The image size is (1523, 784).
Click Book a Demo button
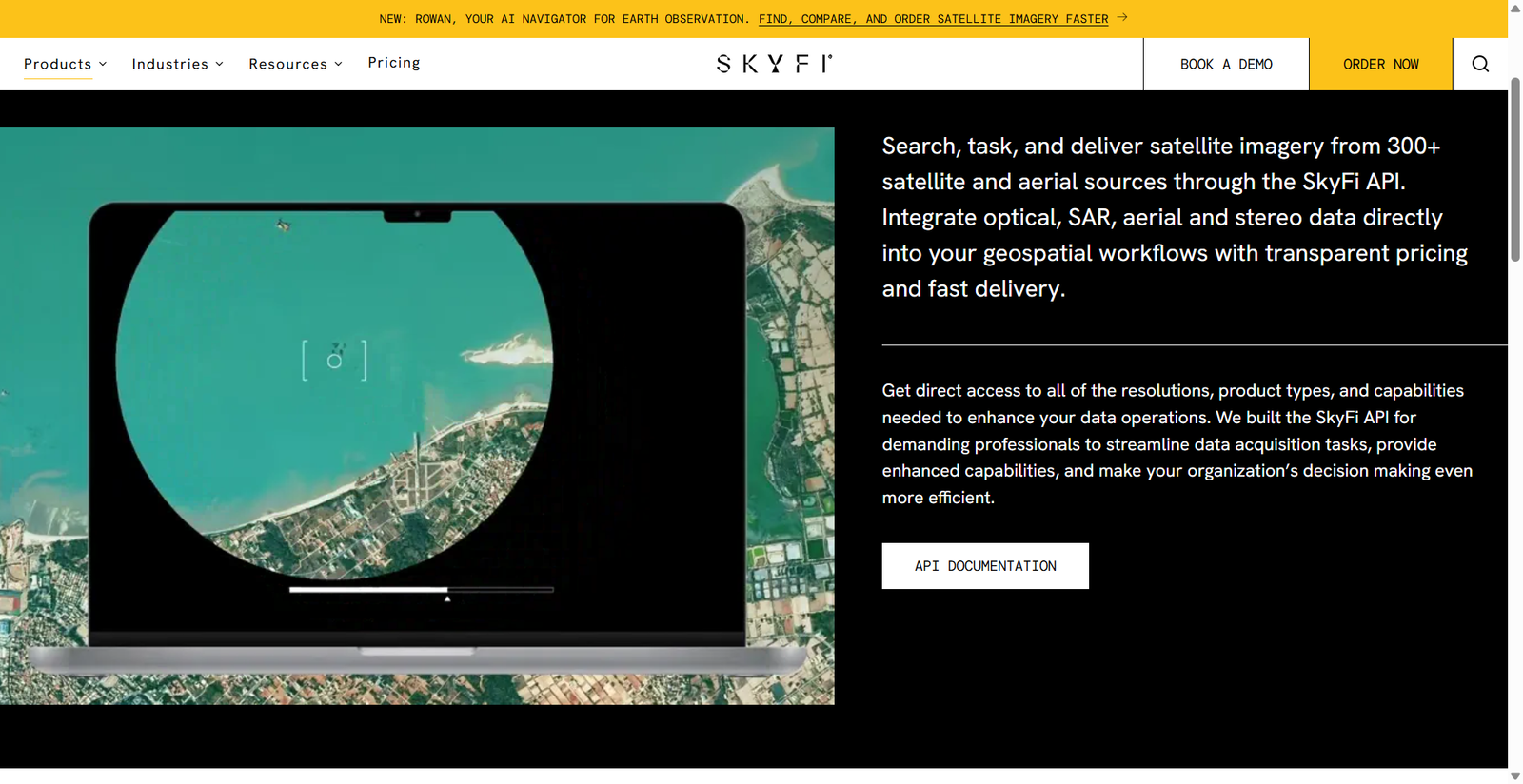click(x=1226, y=64)
